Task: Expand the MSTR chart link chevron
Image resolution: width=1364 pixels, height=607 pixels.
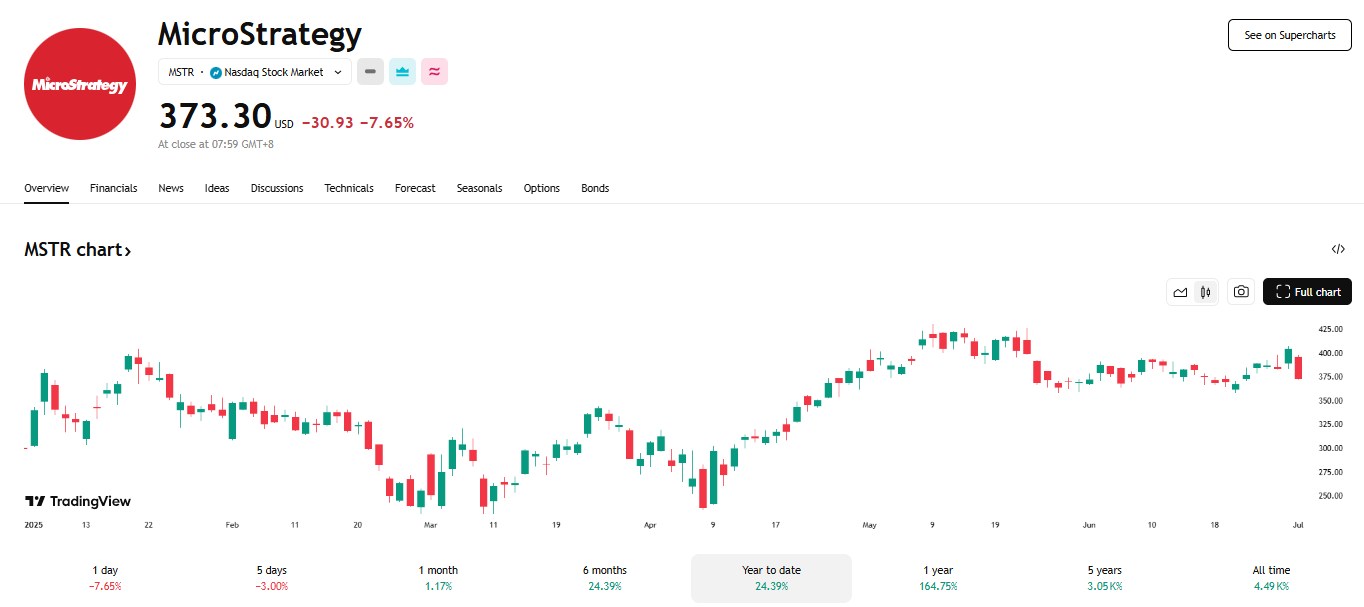Action: tap(127, 249)
